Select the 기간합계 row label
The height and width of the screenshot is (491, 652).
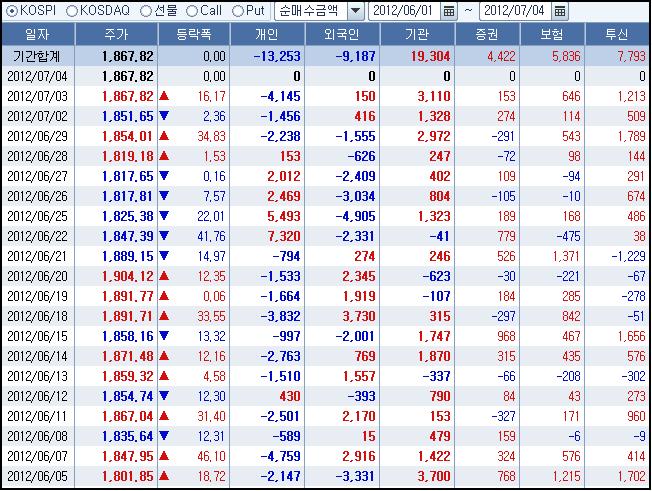[x=37, y=56]
